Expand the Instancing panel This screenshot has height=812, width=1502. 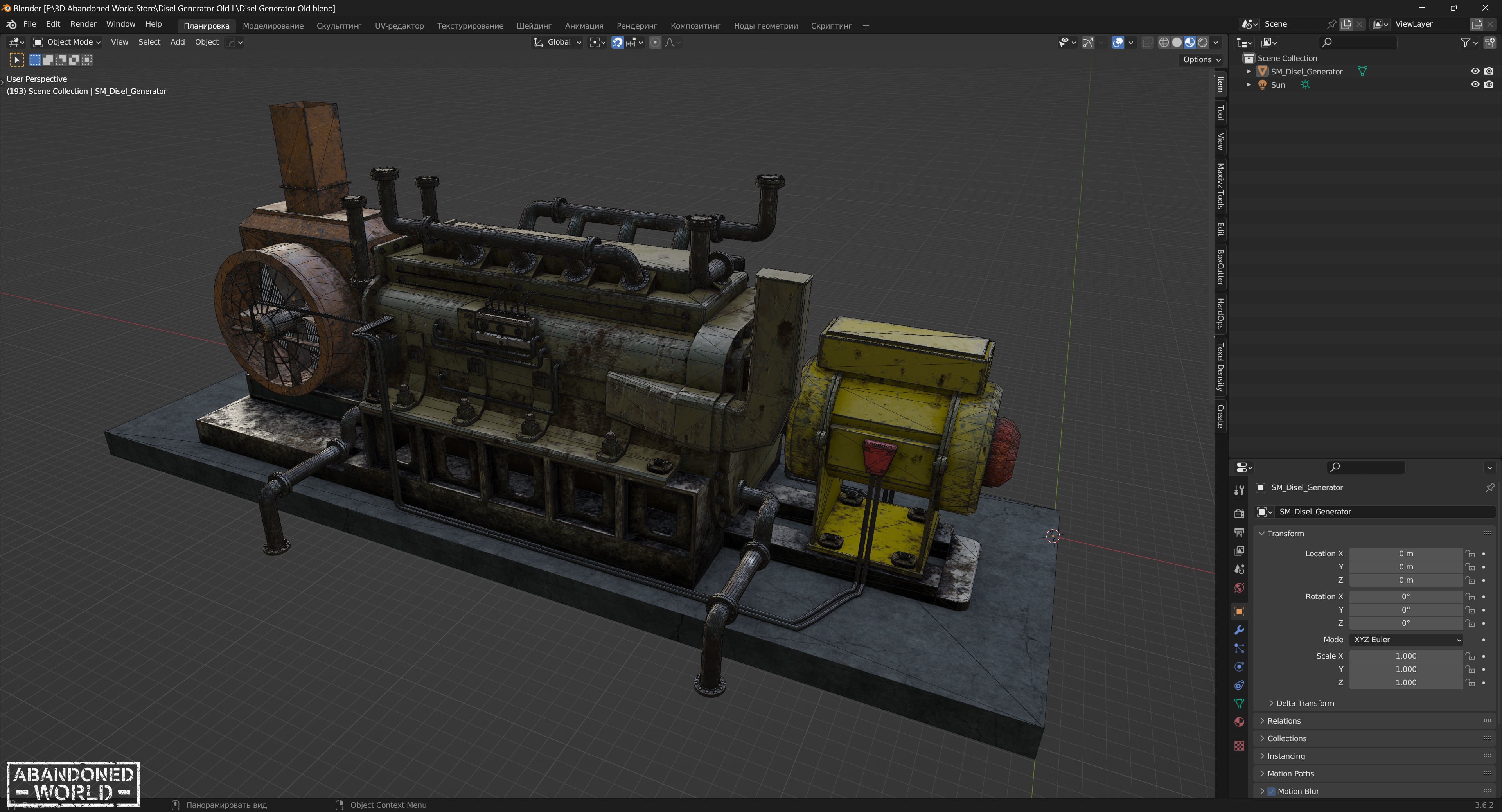pos(1262,755)
